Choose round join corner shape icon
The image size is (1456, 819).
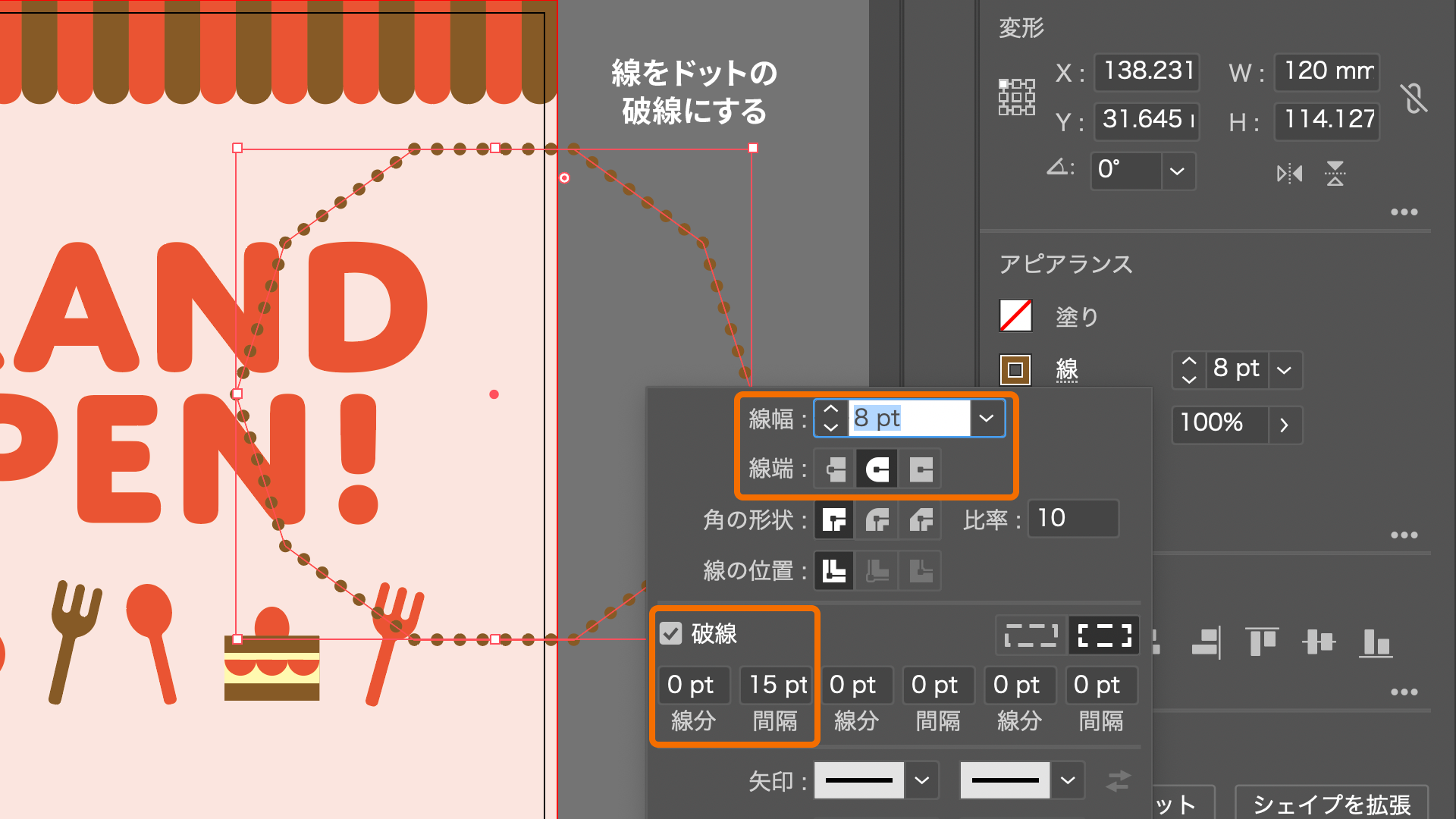(877, 520)
